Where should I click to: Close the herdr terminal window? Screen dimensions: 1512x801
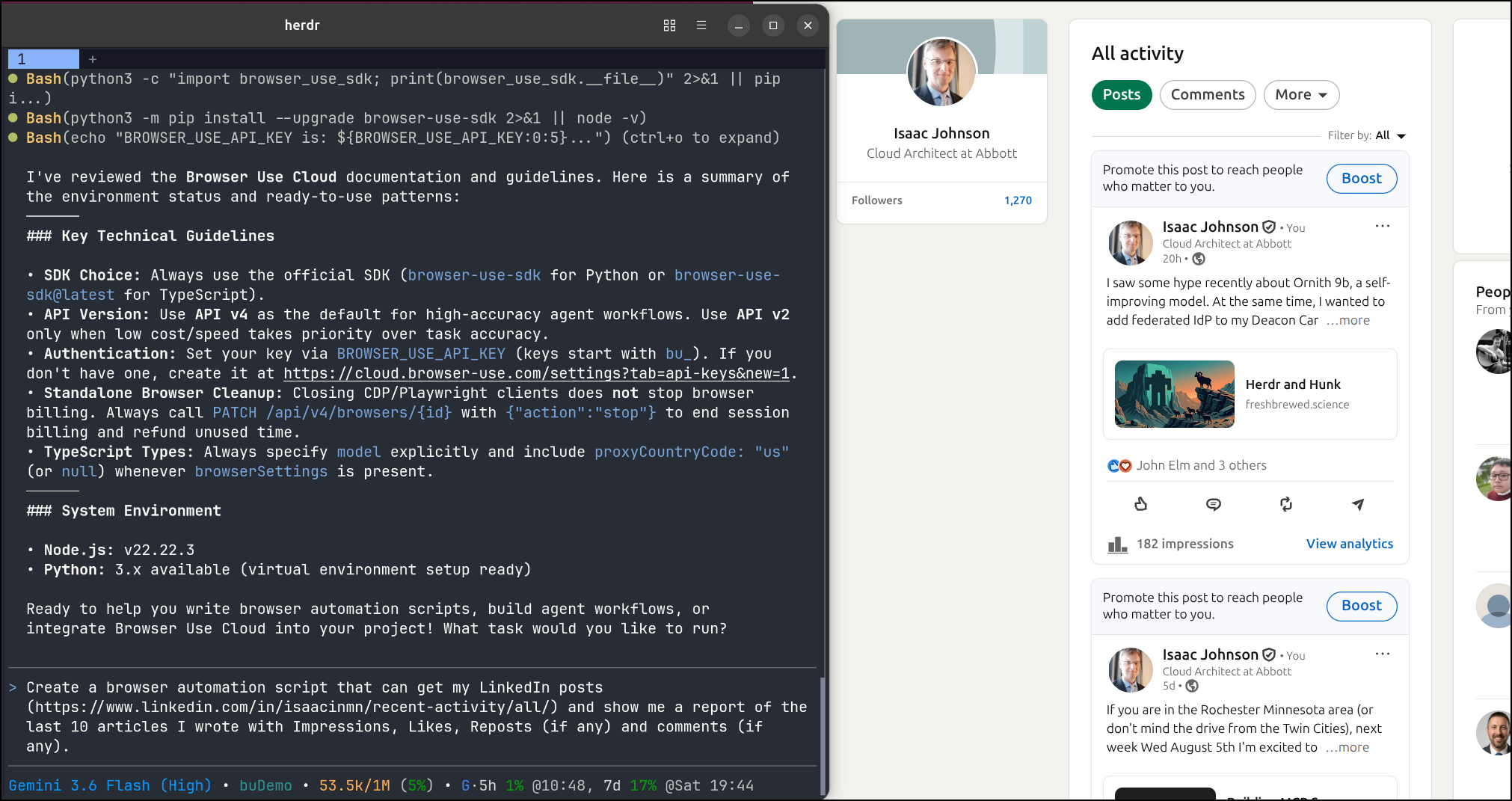(808, 25)
